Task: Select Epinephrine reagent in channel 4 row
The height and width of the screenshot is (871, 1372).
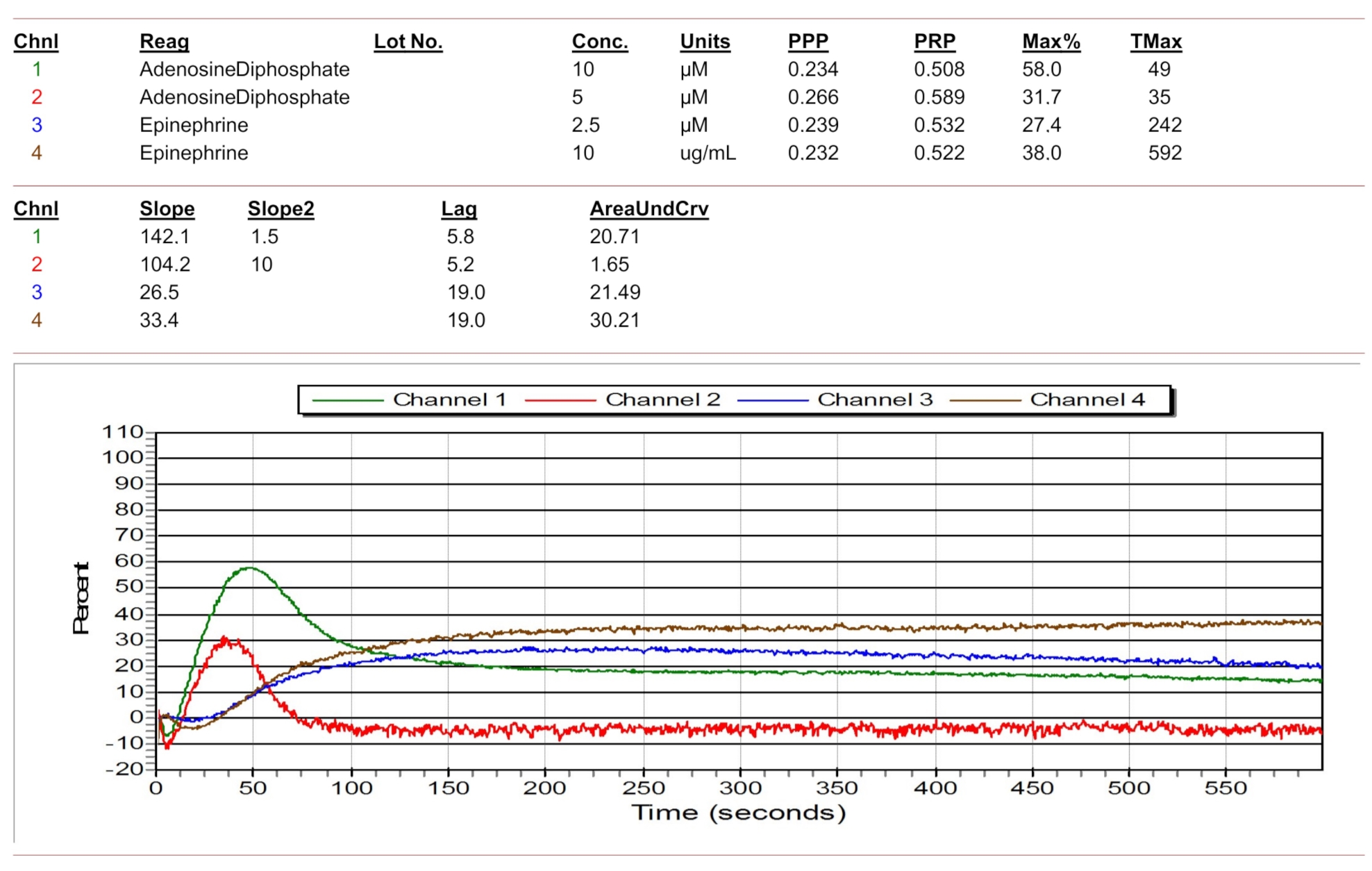Action: [x=194, y=153]
